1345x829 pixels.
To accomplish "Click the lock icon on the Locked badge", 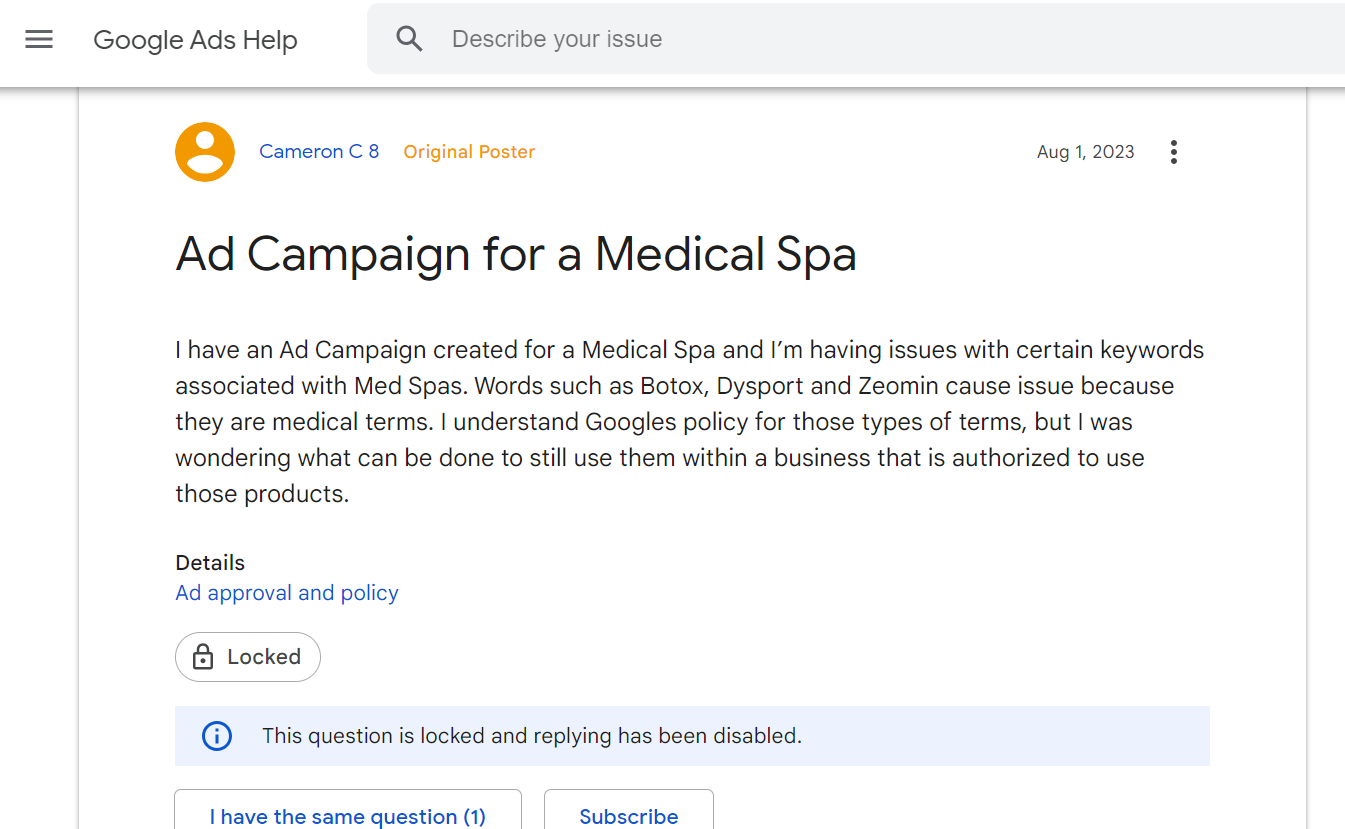I will click(203, 656).
